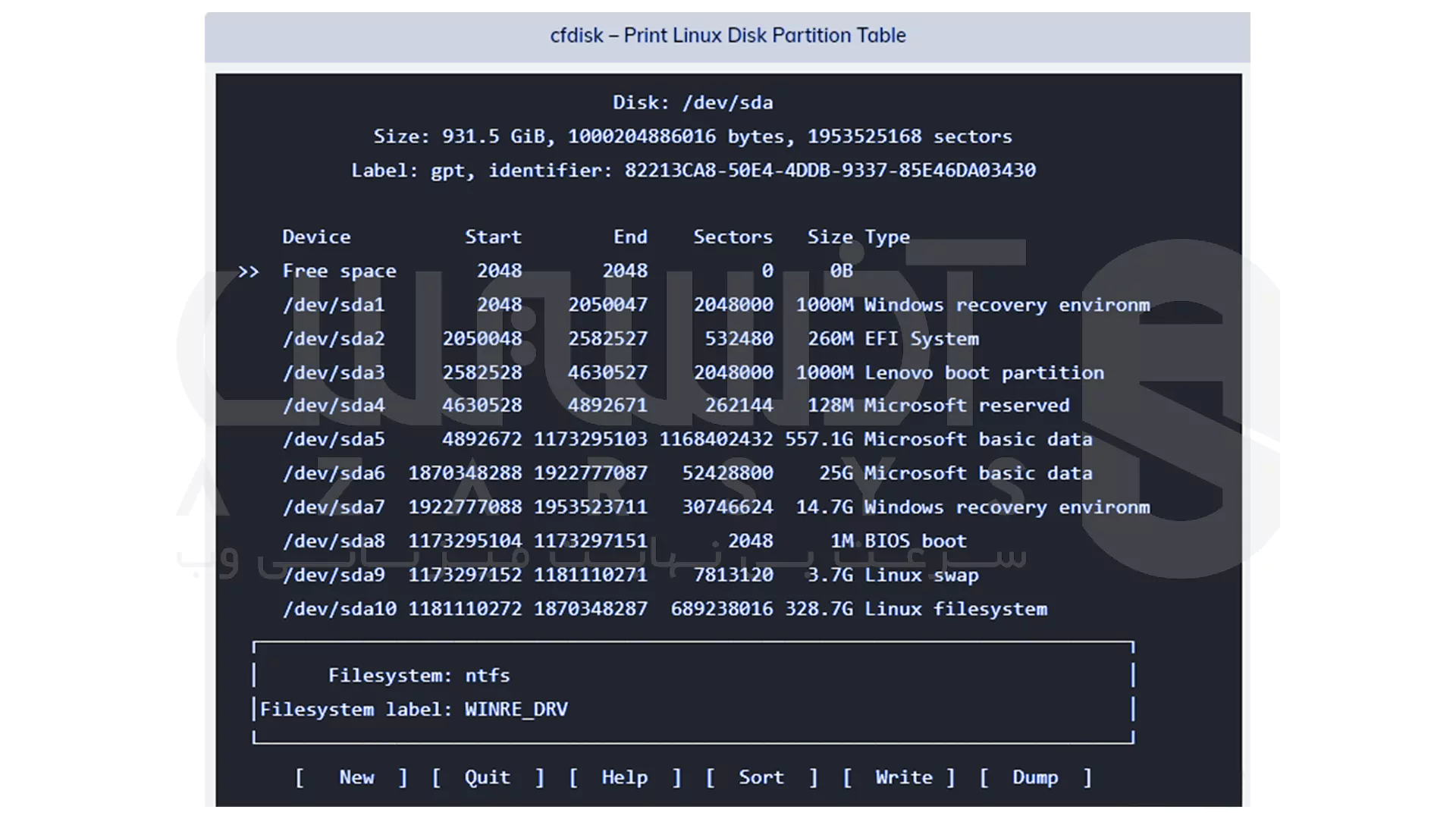Click the >> selection cursor marker

(248, 271)
